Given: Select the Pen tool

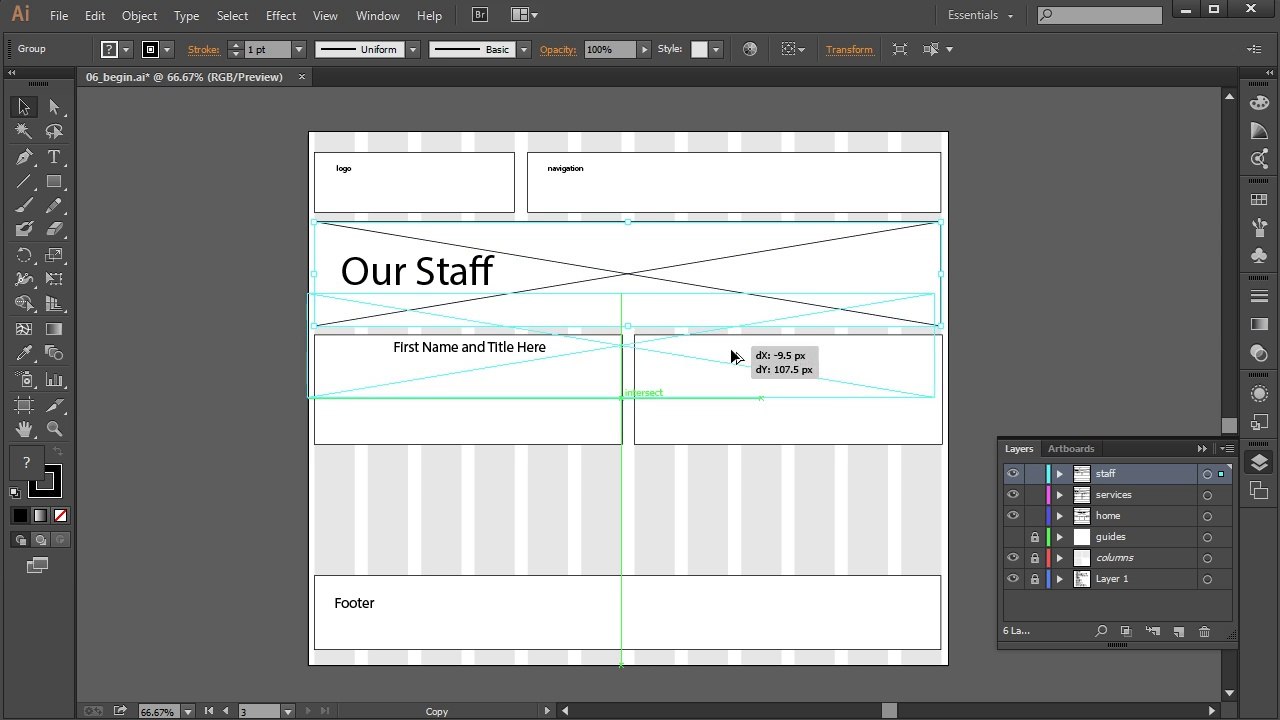Looking at the screenshot, I should point(24,157).
